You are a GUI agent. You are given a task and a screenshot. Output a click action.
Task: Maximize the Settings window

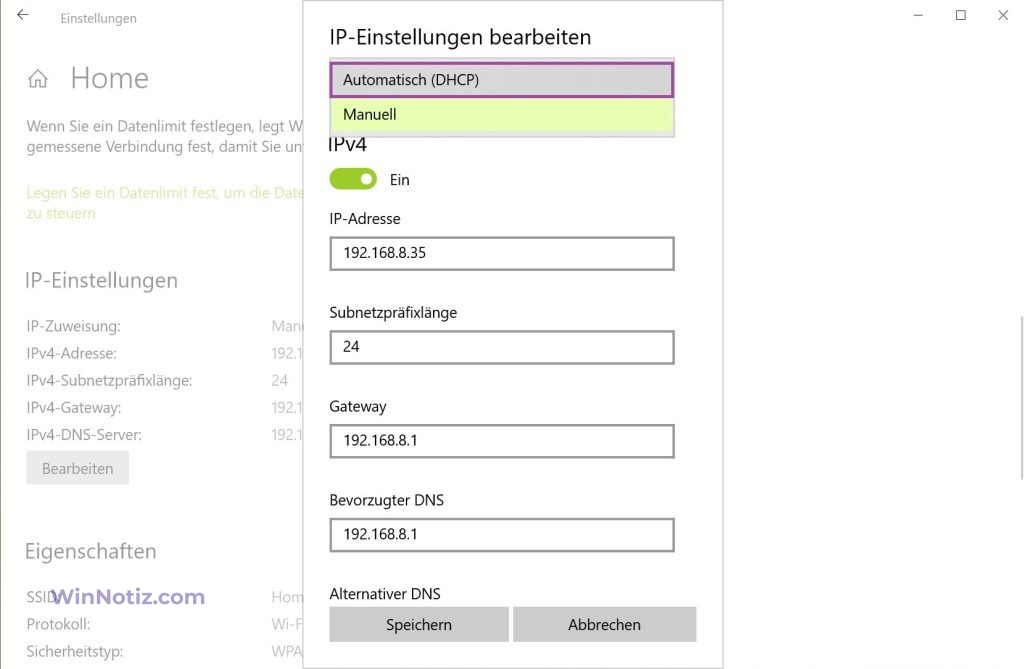point(960,15)
